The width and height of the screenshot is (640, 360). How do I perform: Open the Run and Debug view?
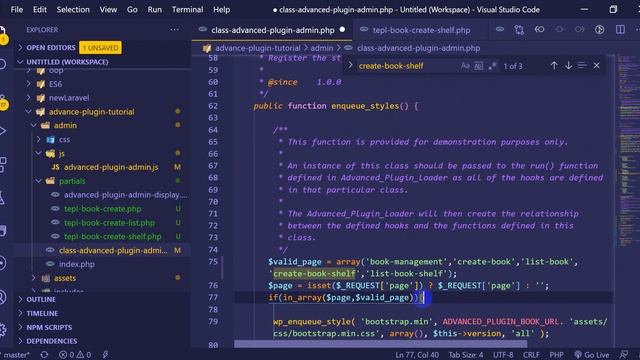click(2, 131)
